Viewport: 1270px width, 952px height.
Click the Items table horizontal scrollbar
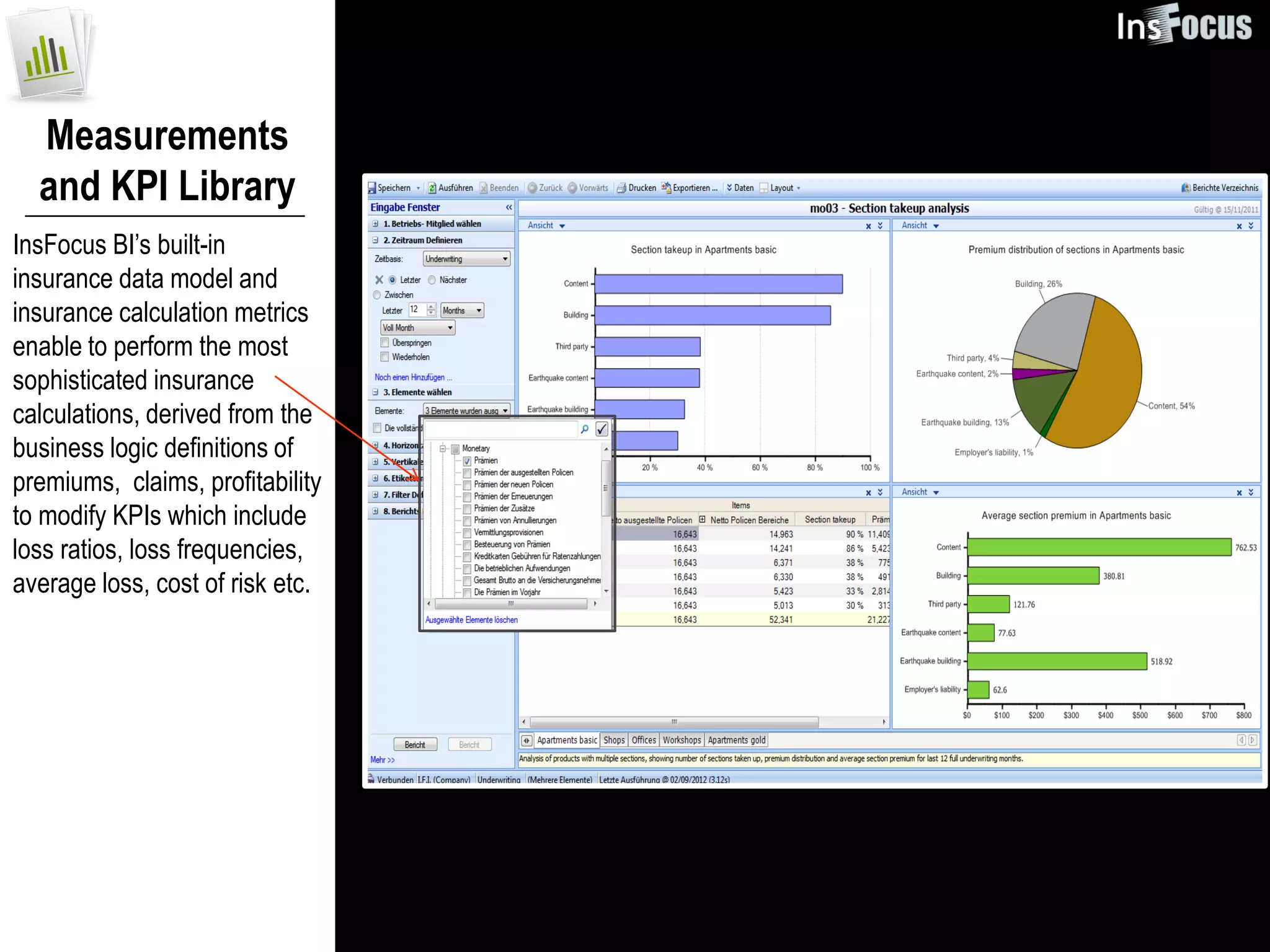674,722
